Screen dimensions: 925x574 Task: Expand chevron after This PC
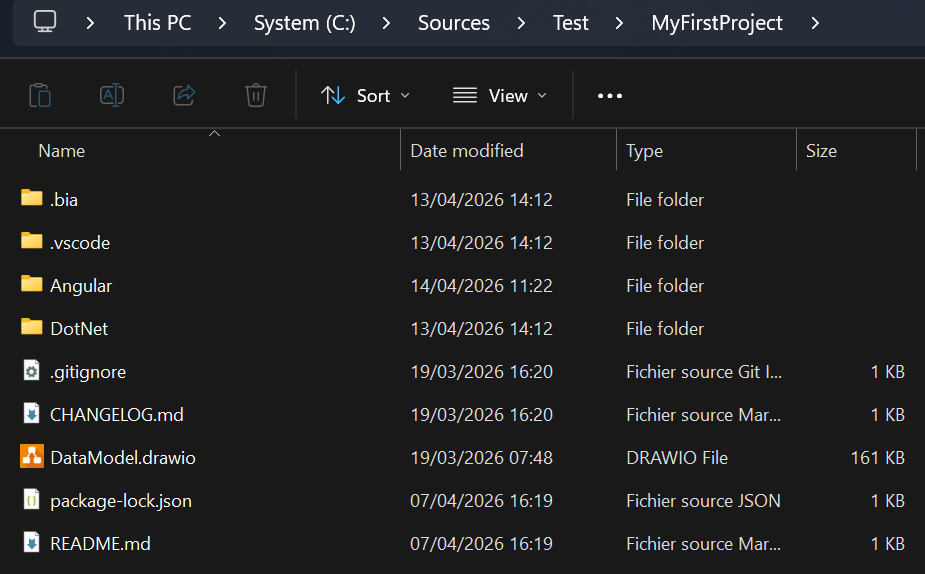click(x=222, y=23)
